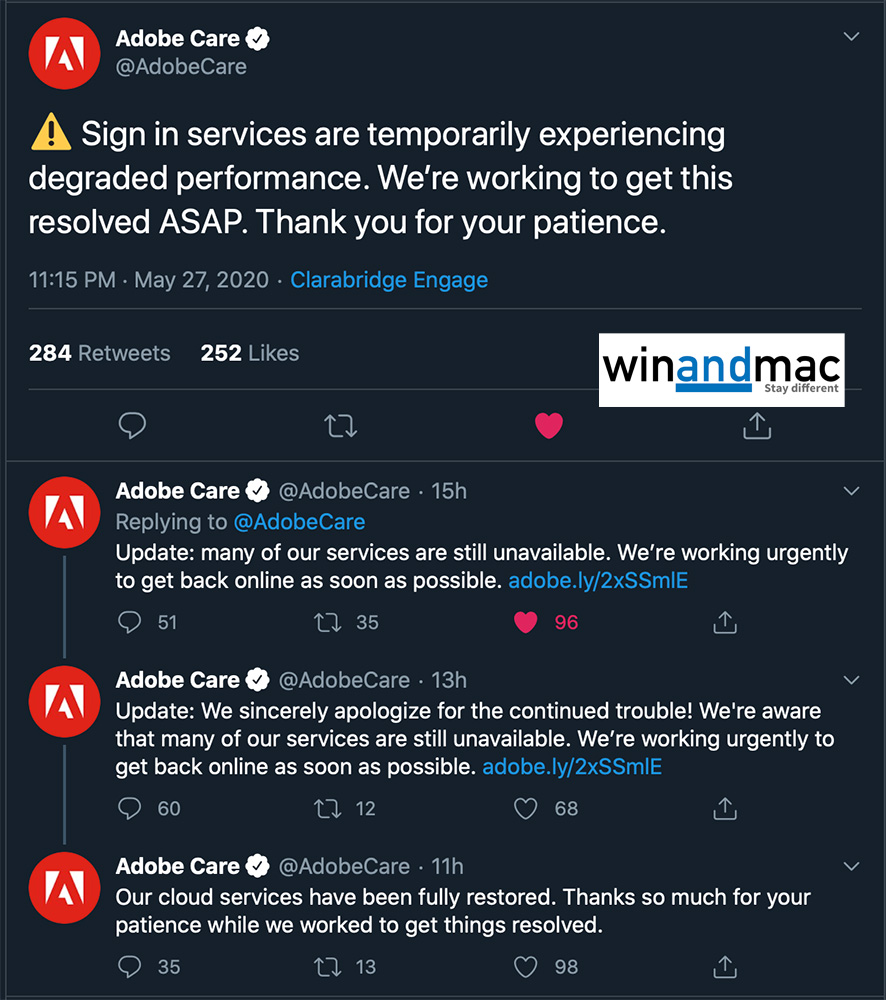Reply to the 'fully restored' tweet
The height and width of the screenshot is (1000, 886).
[130, 967]
